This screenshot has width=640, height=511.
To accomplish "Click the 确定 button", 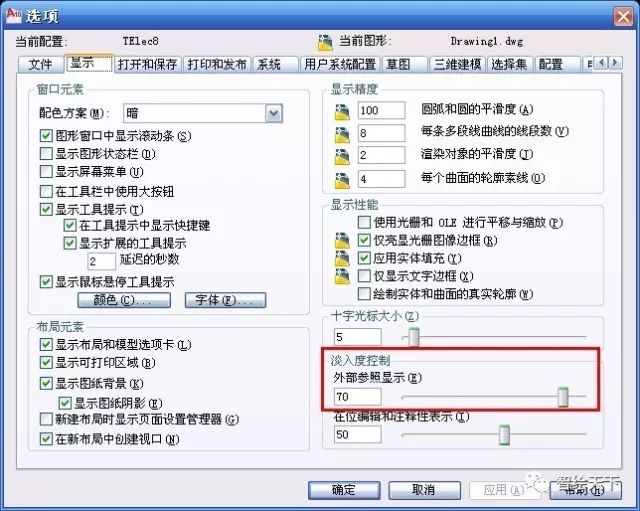I will [x=344, y=489].
